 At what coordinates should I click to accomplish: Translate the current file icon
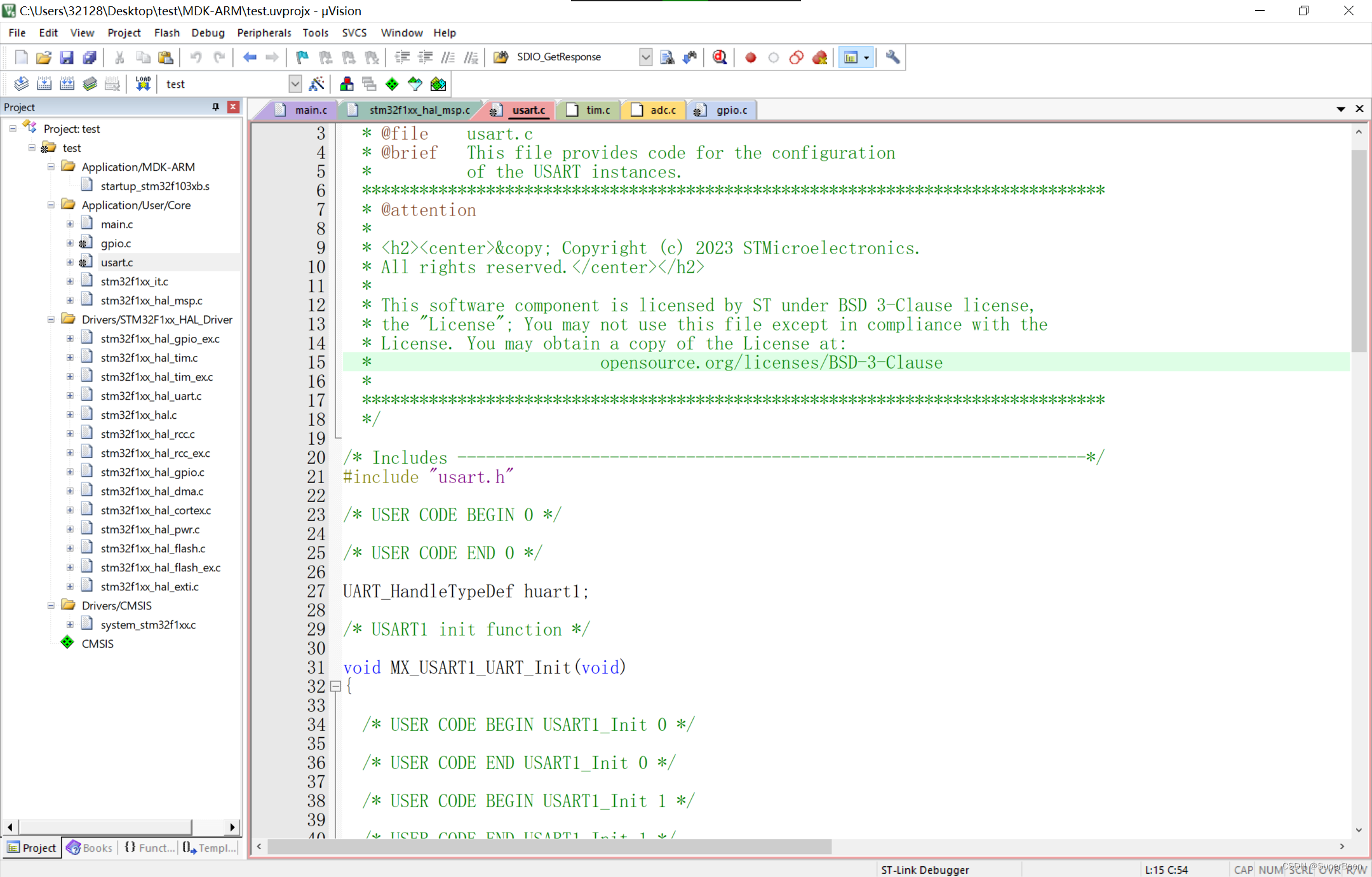[21, 84]
